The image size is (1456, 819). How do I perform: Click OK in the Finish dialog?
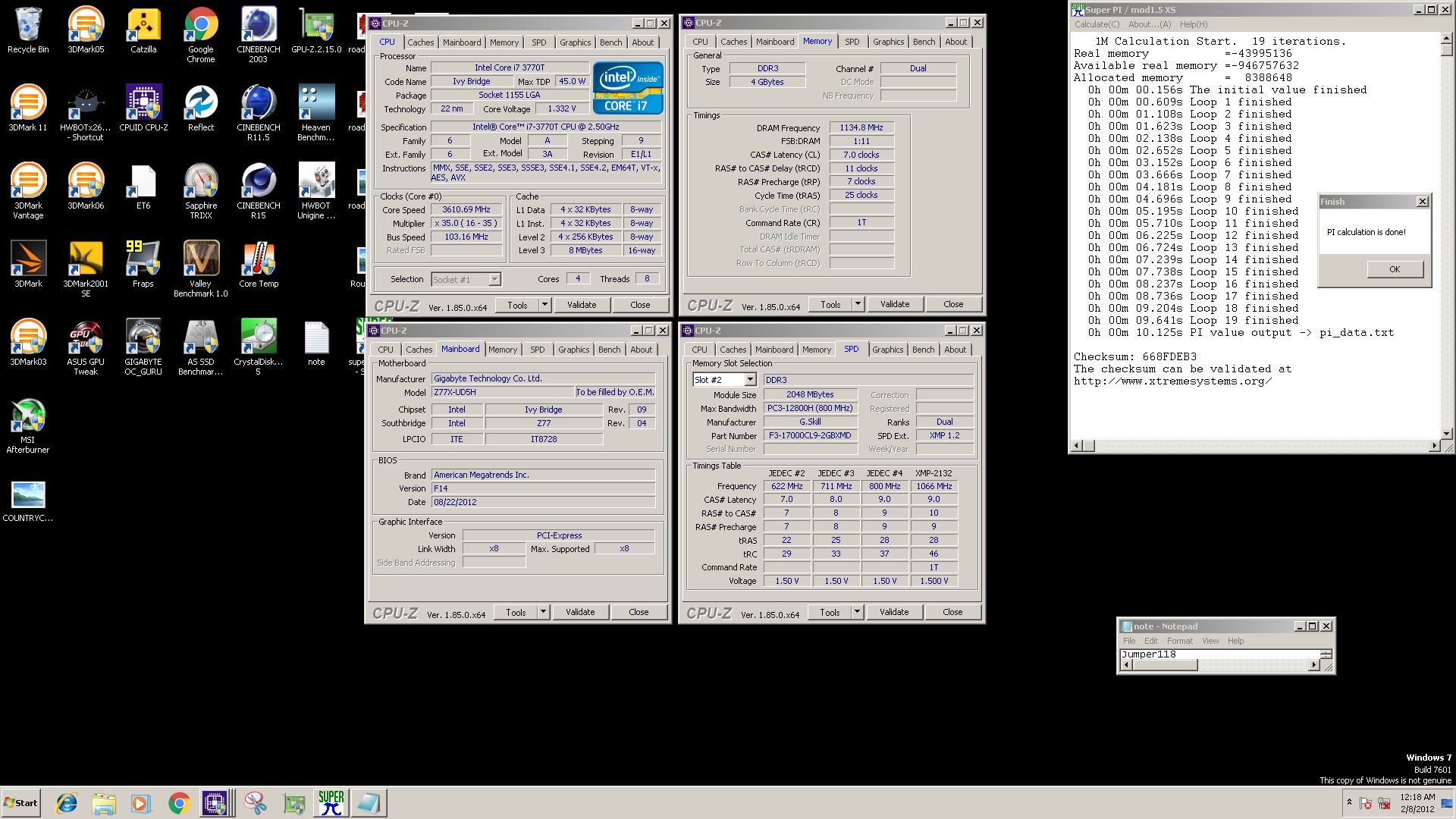tap(1395, 269)
